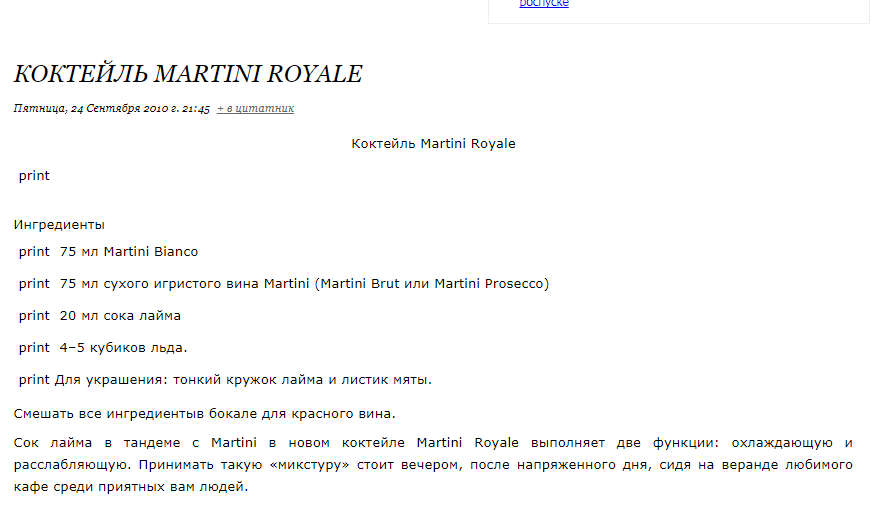
Task: Click the text '75 мл Martini Bianco'
Action: tap(129, 252)
